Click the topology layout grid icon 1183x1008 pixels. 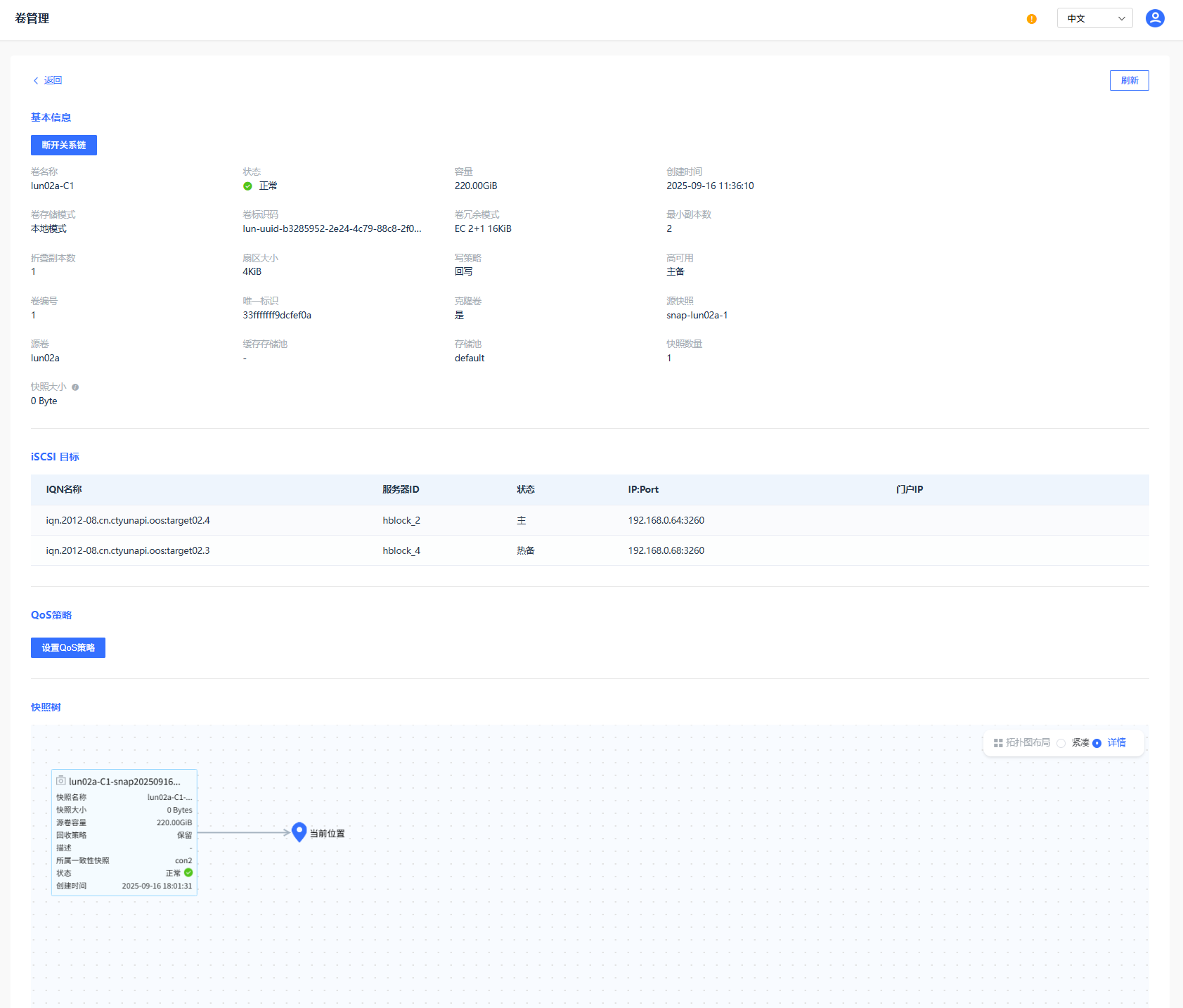(x=997, y=743)
